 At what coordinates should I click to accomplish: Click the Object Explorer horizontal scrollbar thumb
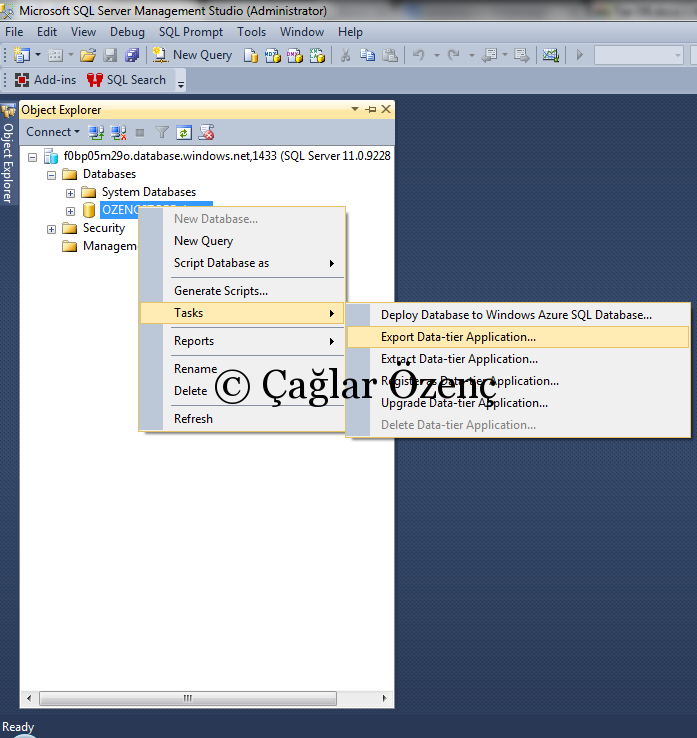(x=188, y=698)
